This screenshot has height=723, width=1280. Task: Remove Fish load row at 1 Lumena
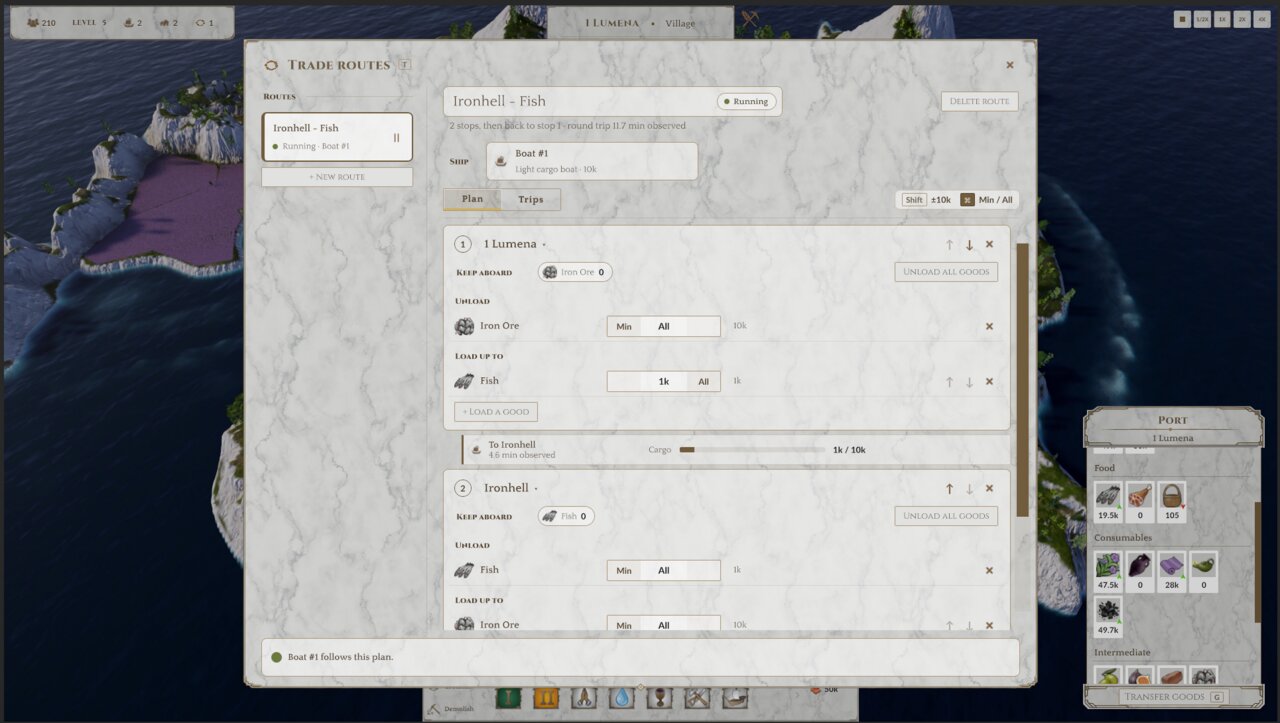point(989,382)
